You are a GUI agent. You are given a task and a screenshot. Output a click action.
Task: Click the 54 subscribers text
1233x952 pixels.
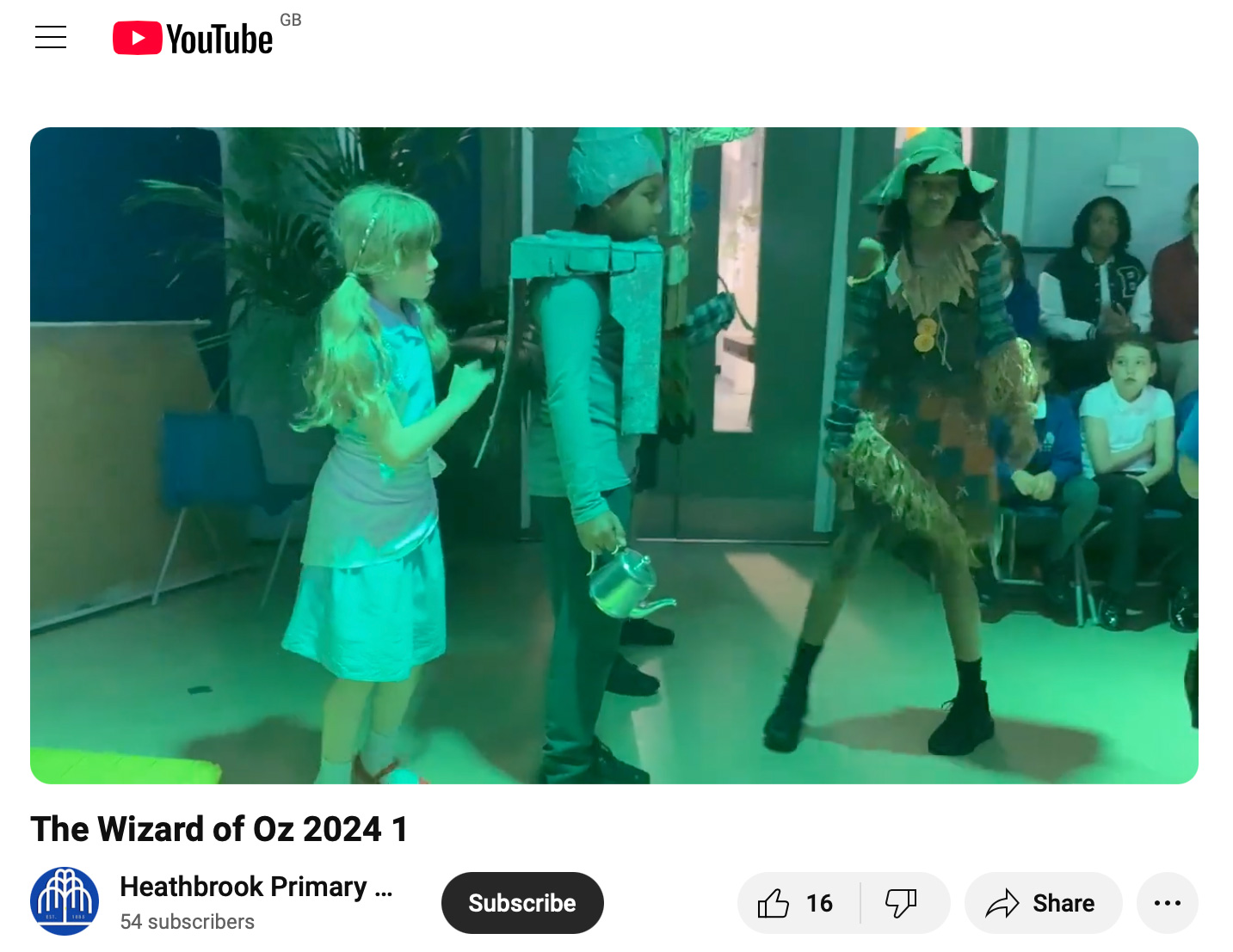point(188,922)
